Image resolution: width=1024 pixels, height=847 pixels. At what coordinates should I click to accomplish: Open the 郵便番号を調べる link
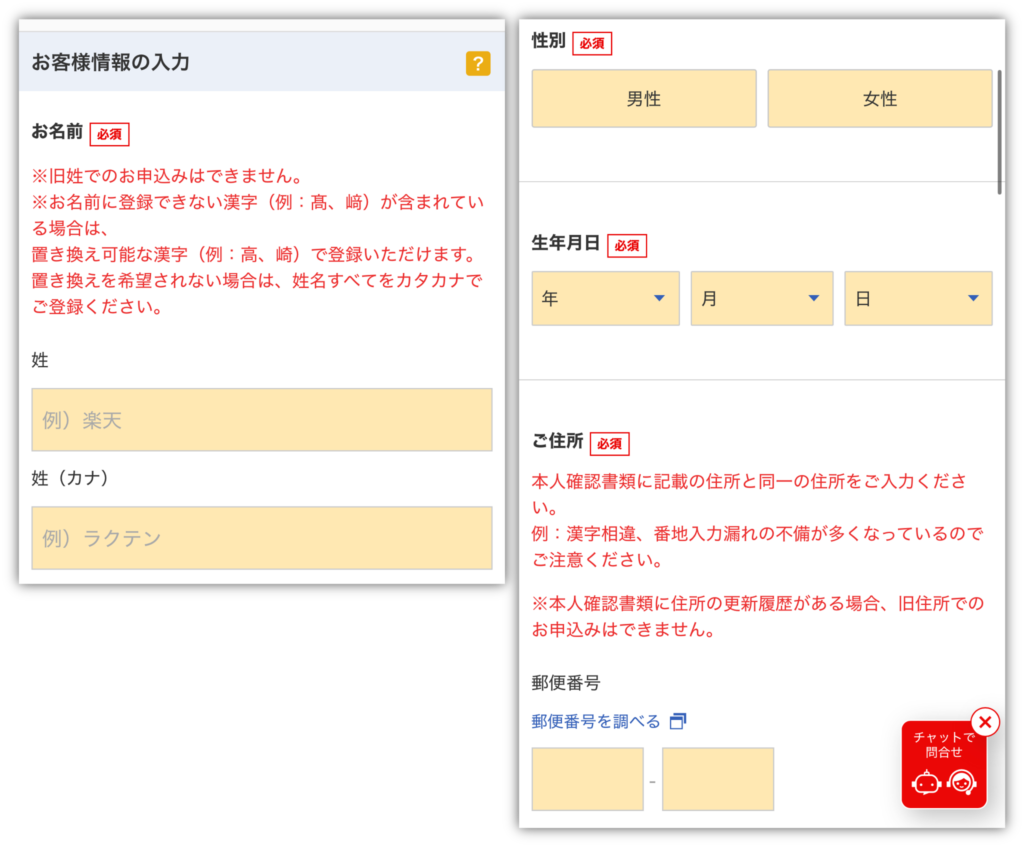pyautogui.click(x=596, y=721)
